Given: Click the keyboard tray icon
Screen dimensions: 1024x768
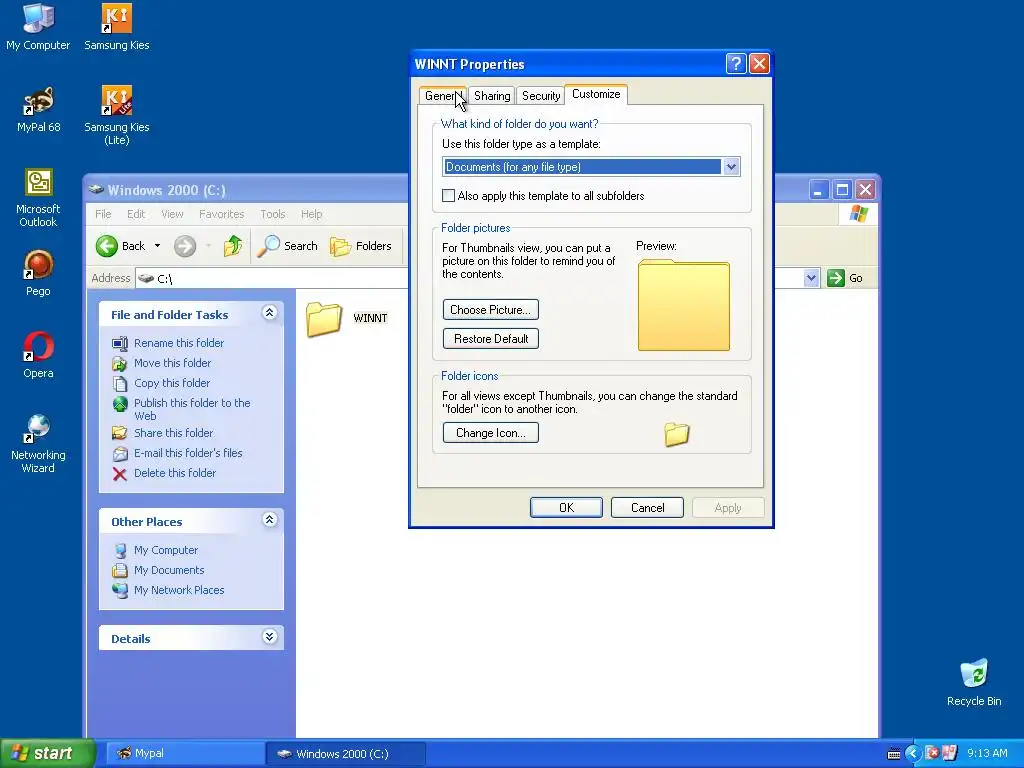Looking at the screenshot, I should [894, 754].
